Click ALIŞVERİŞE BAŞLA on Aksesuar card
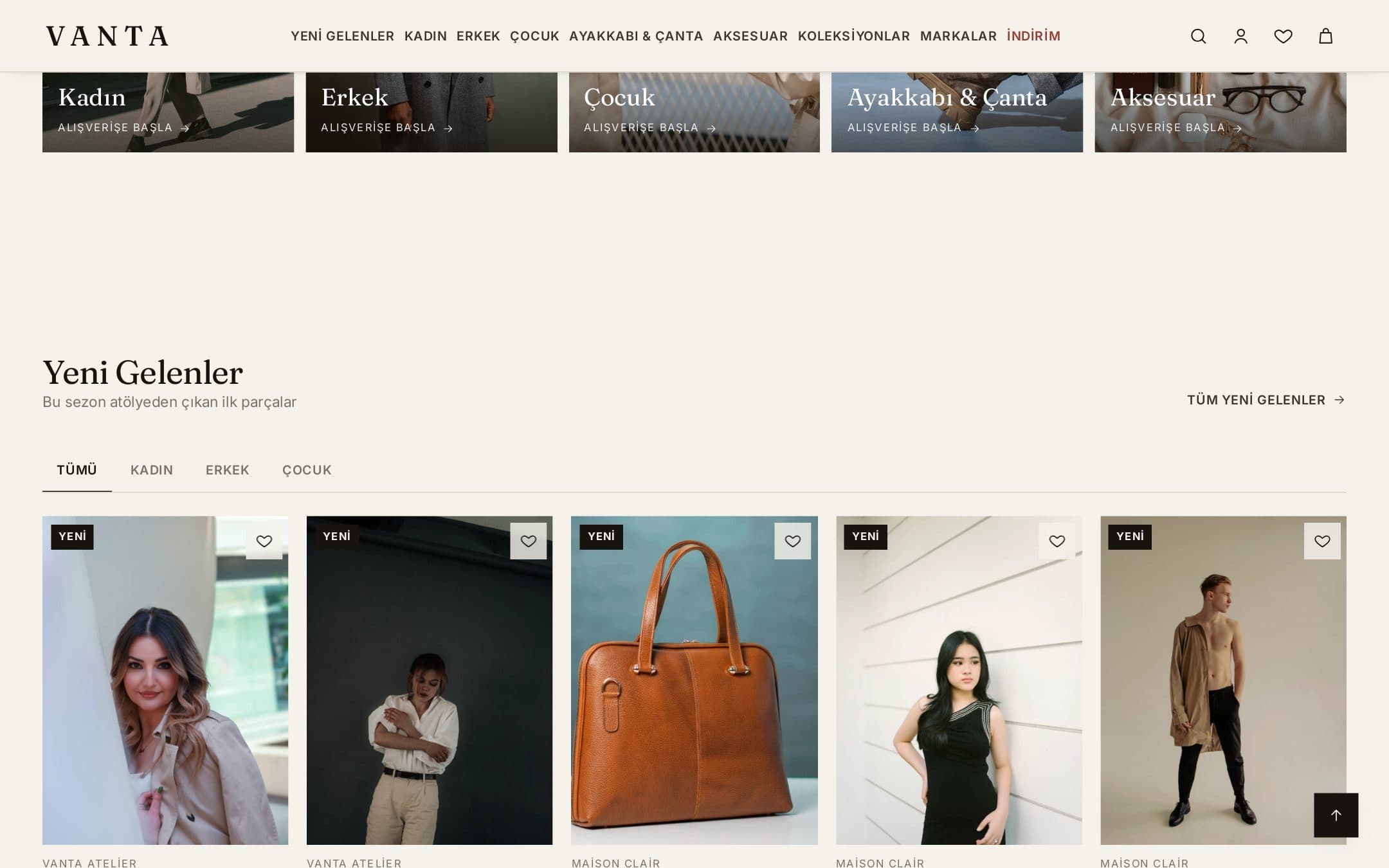 tap(1176, 127)
